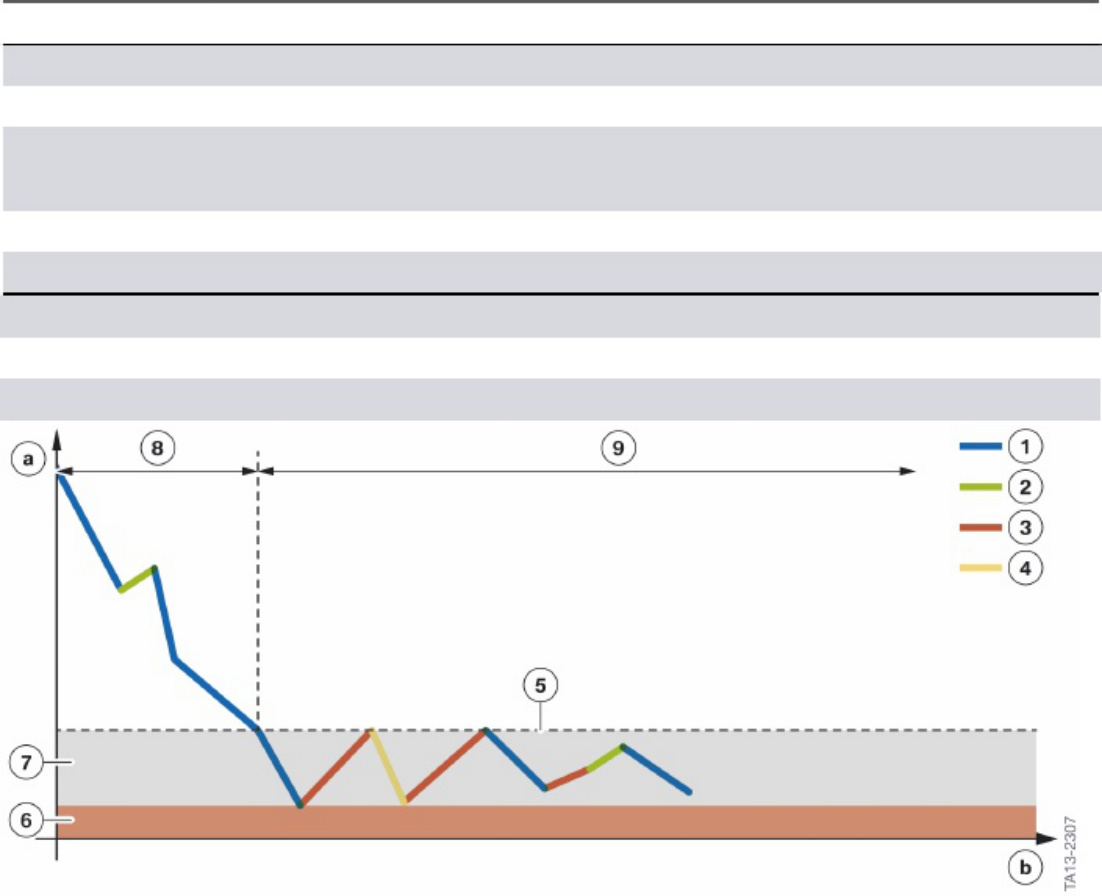Select circled number 9 above the long range arrow
Image resolution: width=1102 pixels, height=896 pixels.
[x=618, y=448]
